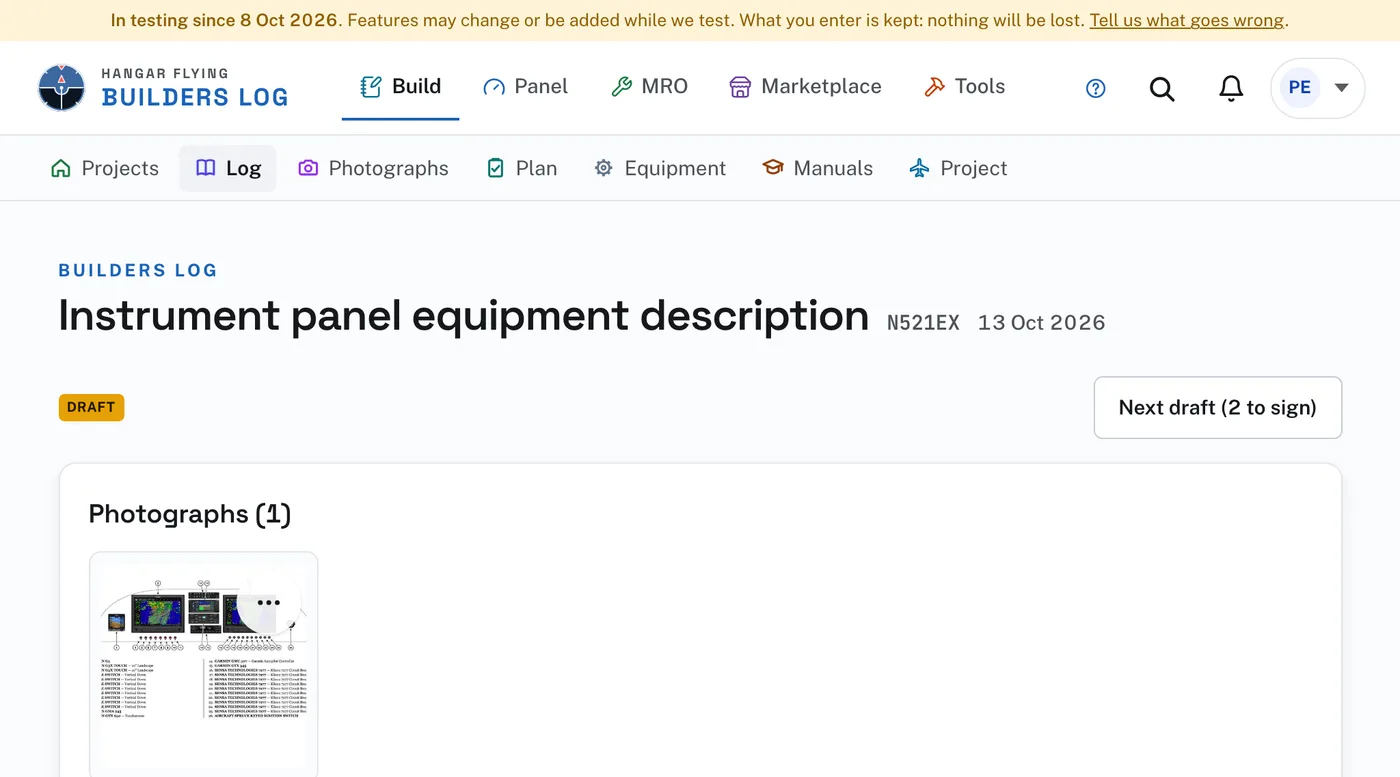This screenshot has width=1400, height=777.
Task: Open the Plan sub-navigation item
Action: [522, 168]
